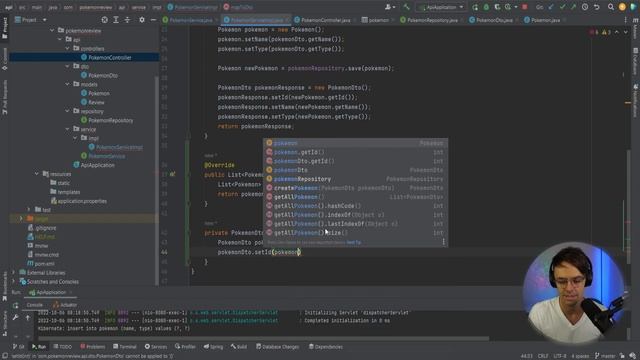
Task: Open the Services tool window
Action: click(156, 347)
